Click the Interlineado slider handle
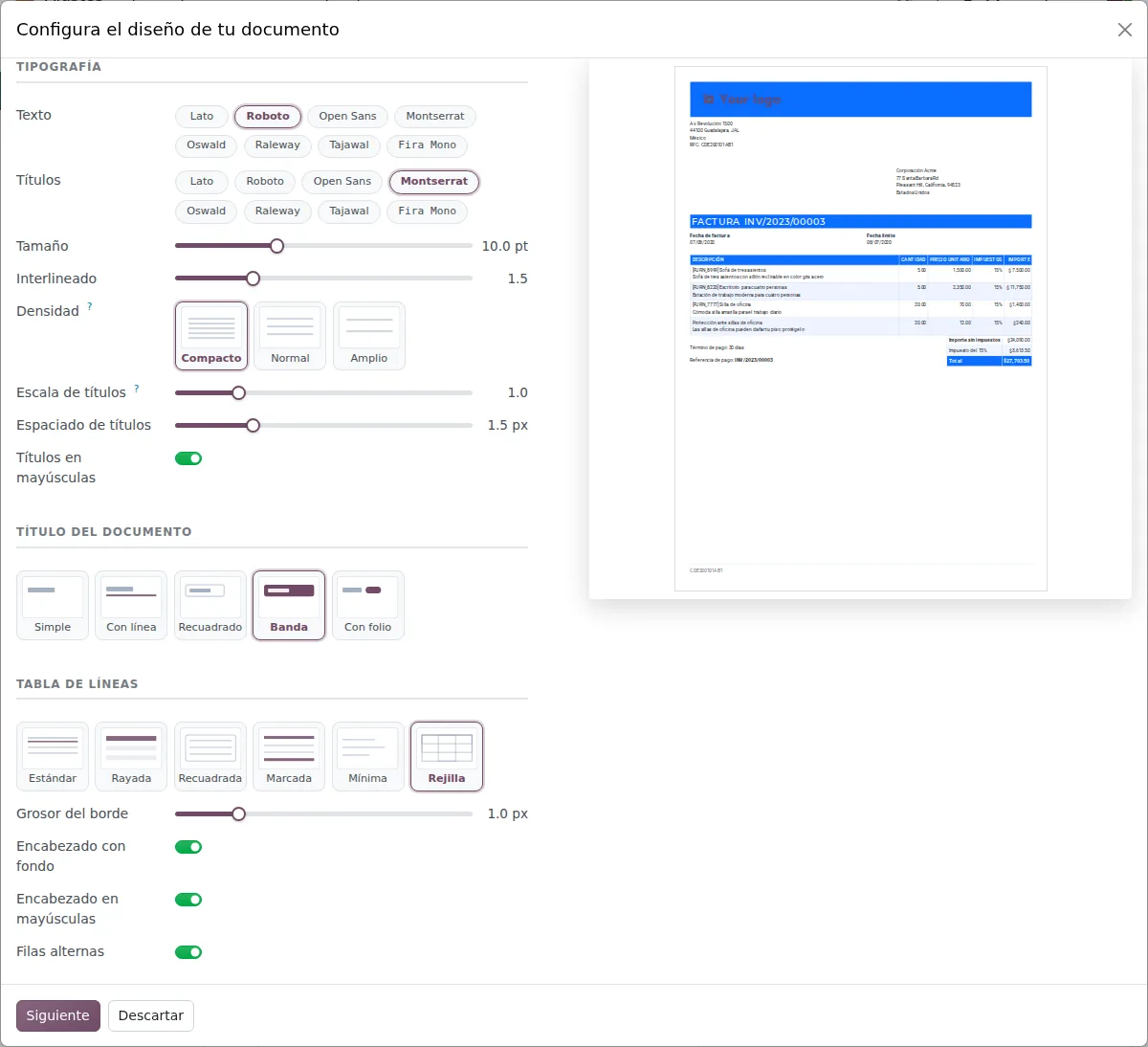 click(254, 278)
